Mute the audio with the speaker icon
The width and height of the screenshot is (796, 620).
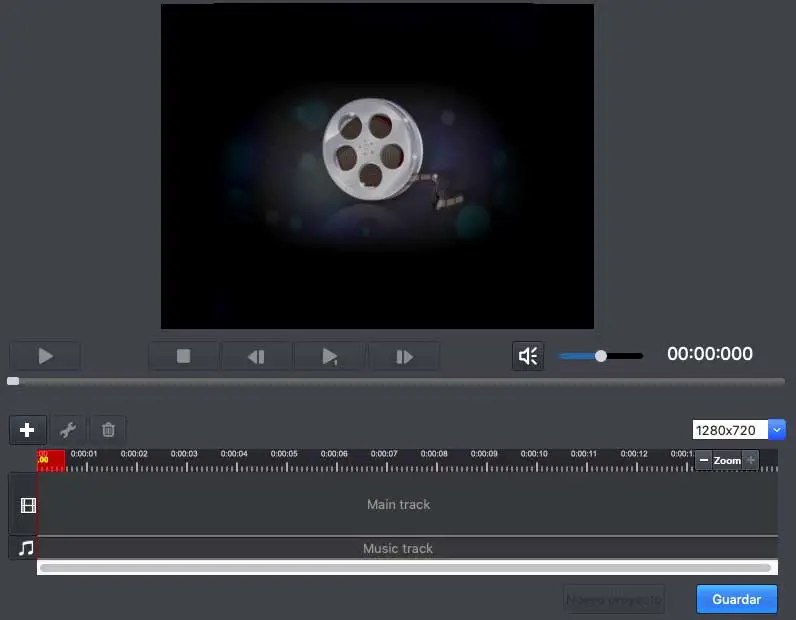tap(528, 356)
